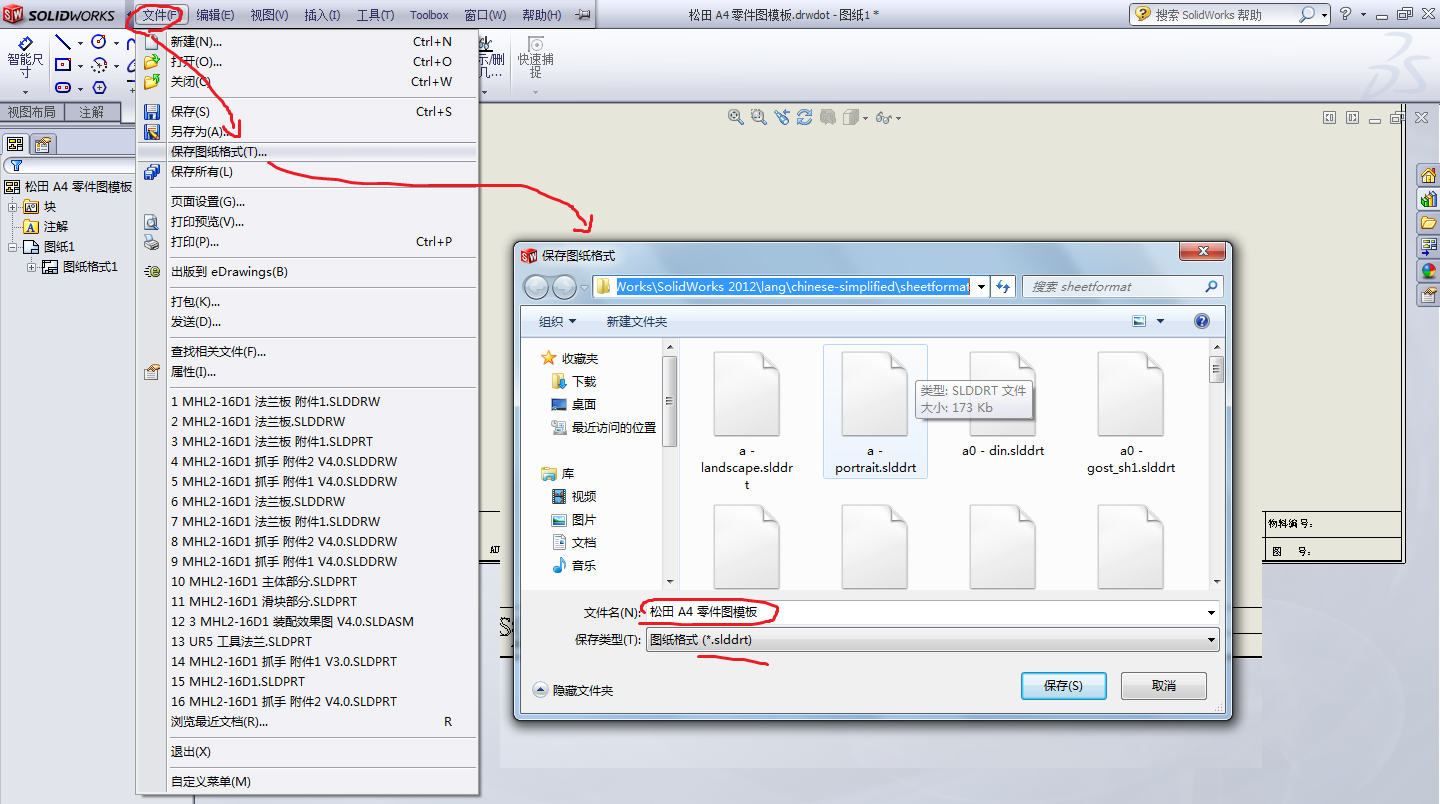1440x804 pixels.
Task: Click Previous View icon
Action: click(x=782, y=117)
